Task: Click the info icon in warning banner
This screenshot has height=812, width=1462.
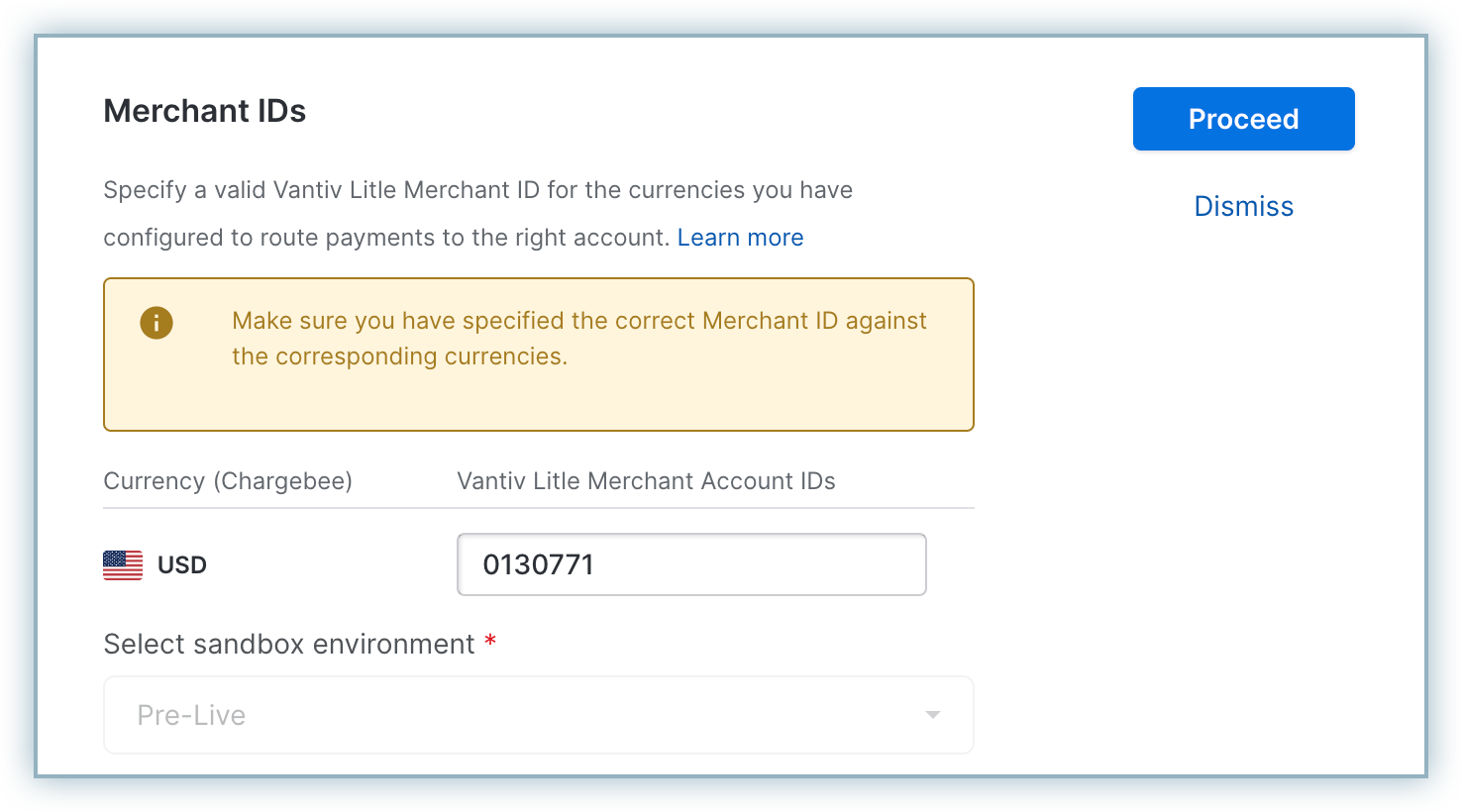Action: click(157, 323)
